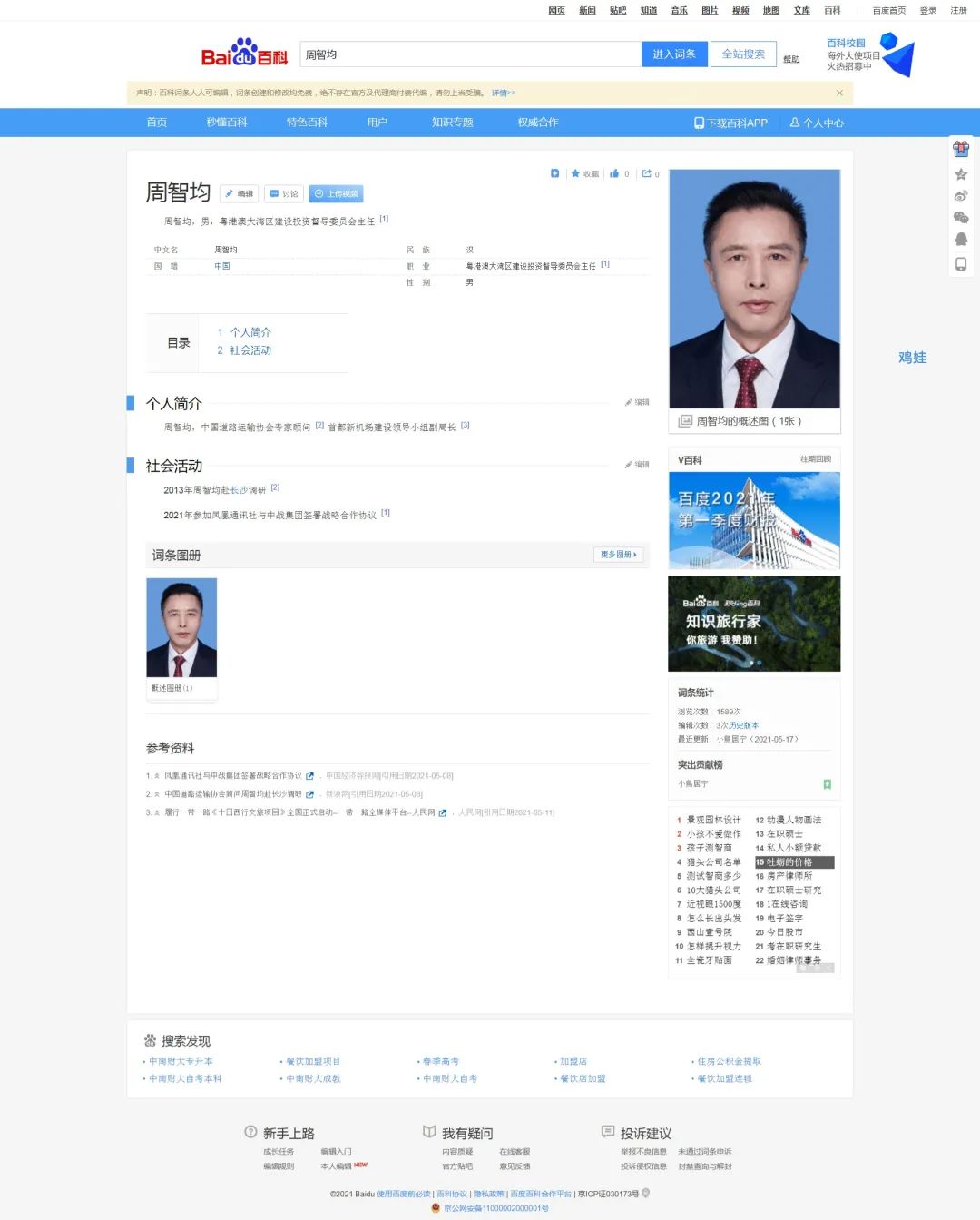Open 中南财大专升本 under 搜索发现
The image size is (980, 1220).
click(x=181, y=1061)
